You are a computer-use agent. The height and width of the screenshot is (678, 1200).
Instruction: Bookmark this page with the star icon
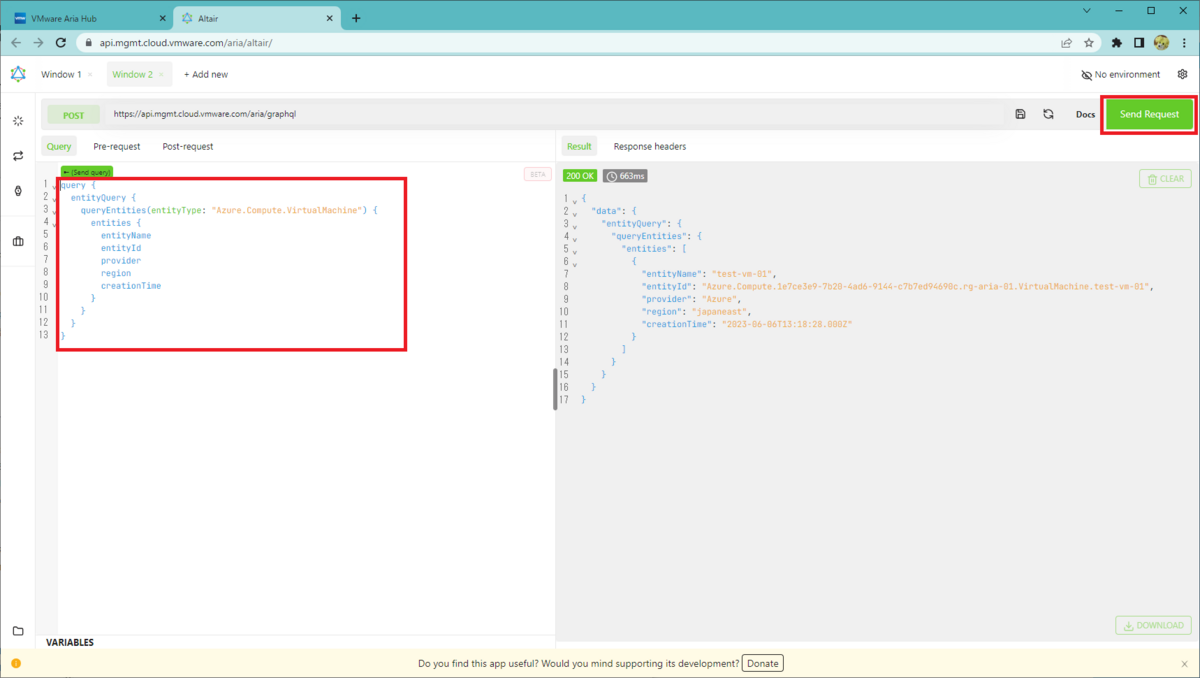[1089, 43]
